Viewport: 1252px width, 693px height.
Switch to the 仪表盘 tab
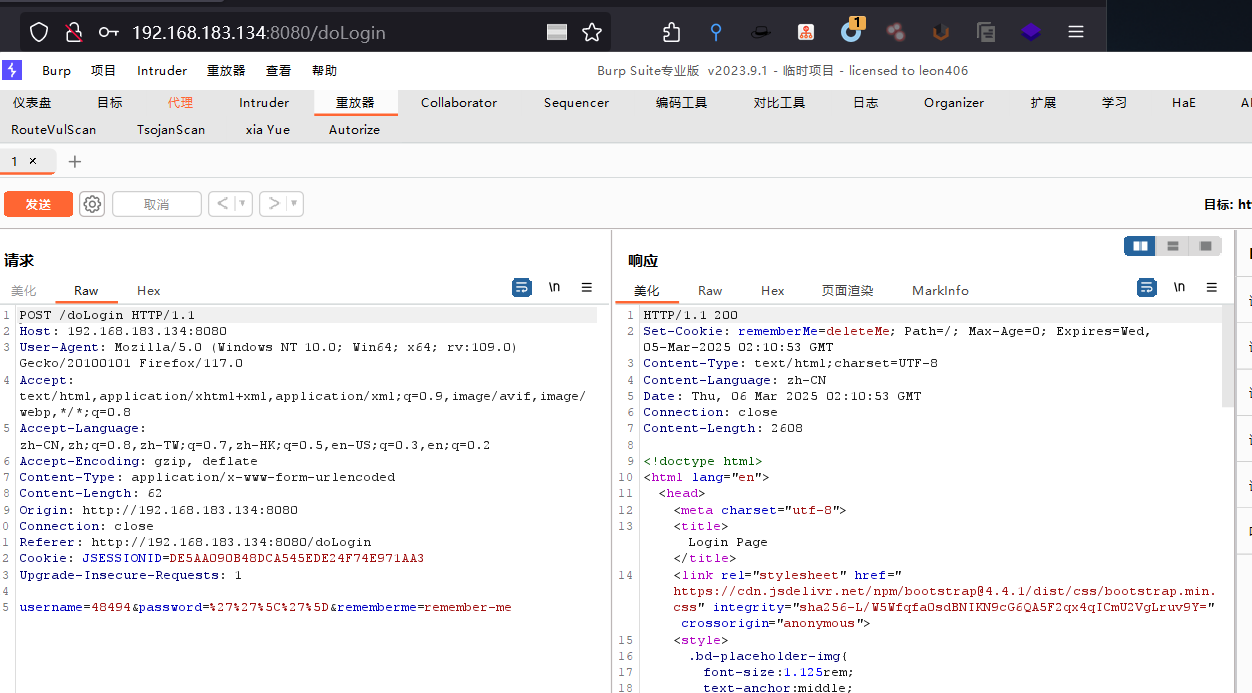coord(32,103)
